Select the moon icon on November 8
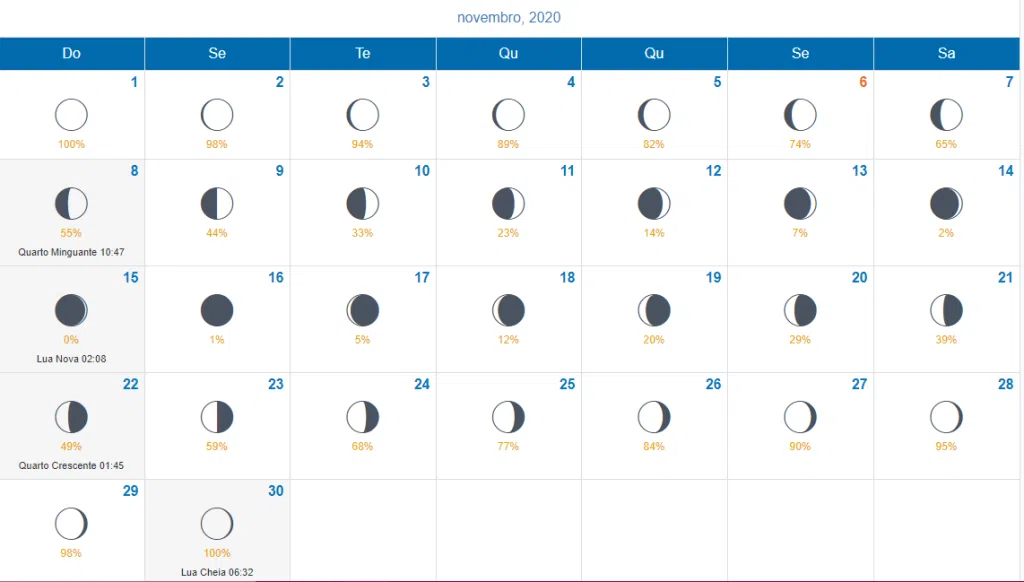 coord(71,204)
